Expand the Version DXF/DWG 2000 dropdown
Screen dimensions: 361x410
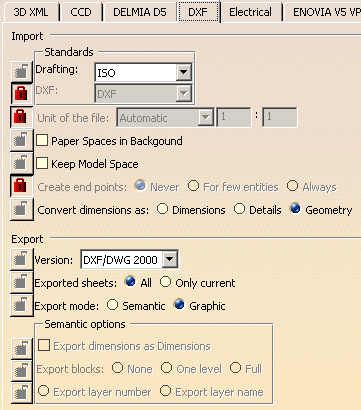pos(170,259)
